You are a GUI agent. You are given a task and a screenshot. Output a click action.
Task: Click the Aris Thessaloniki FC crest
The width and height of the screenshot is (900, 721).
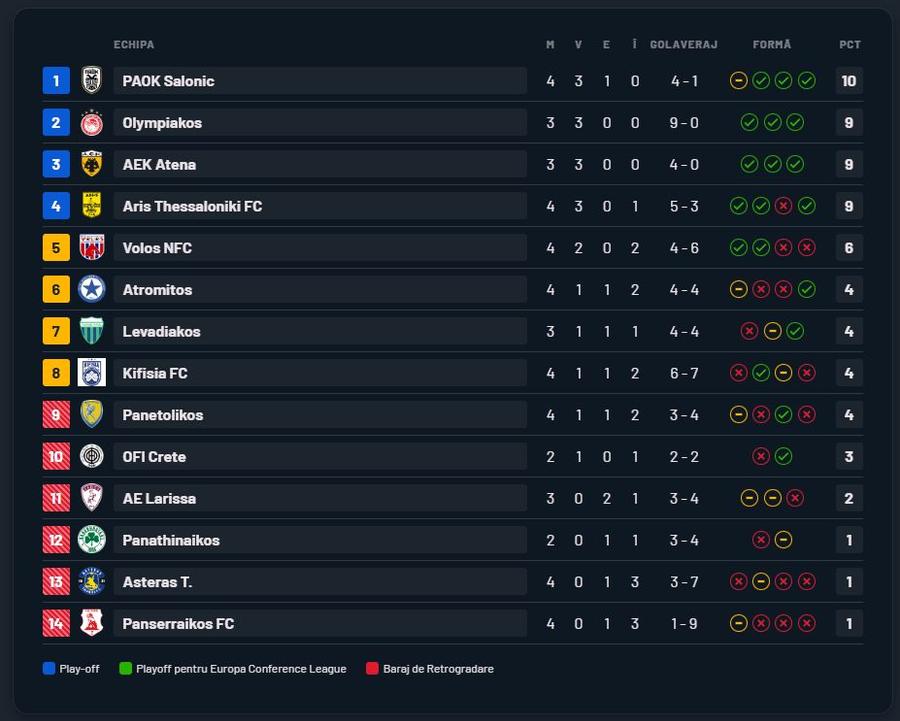click(92, 206)
